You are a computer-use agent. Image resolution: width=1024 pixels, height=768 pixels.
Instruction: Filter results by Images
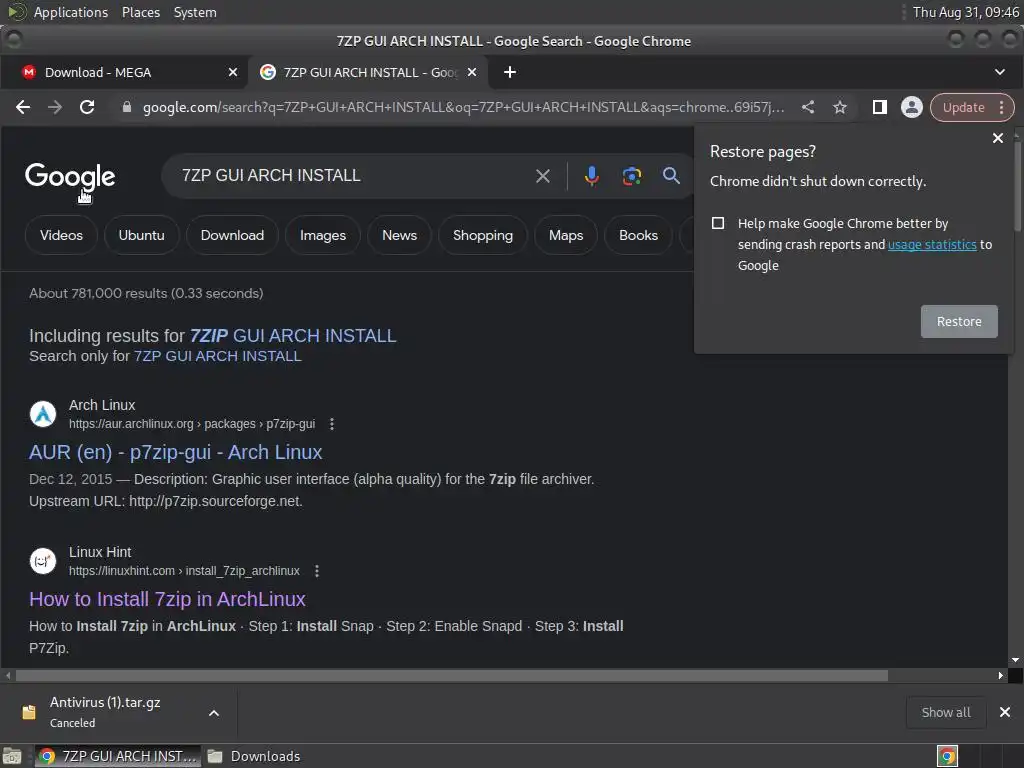(x=323, y=235)
